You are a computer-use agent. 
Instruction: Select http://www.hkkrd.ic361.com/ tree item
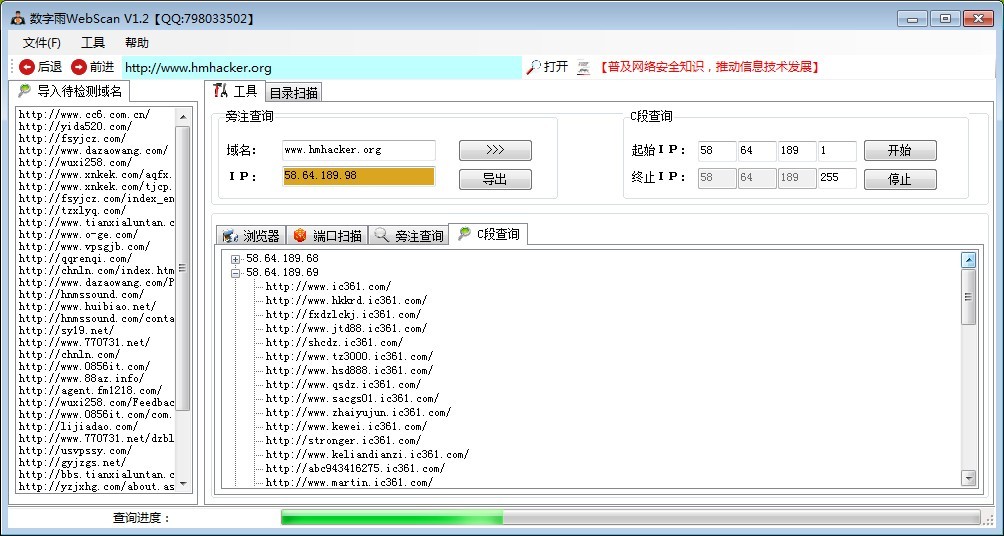(346, 300)
